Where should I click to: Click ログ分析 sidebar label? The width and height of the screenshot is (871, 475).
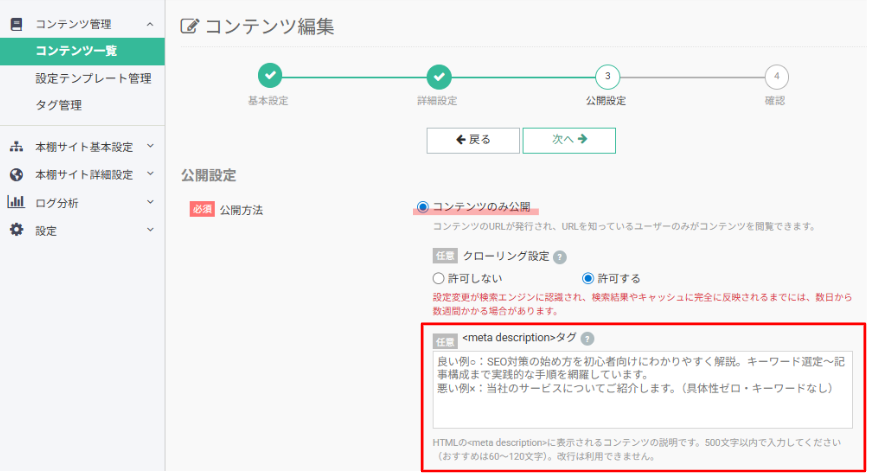click(x=57, y=203)
